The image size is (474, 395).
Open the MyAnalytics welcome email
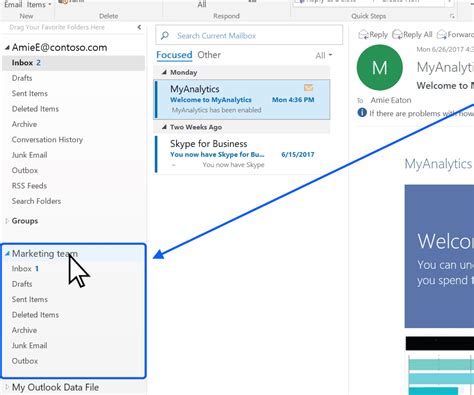[242, 99]
